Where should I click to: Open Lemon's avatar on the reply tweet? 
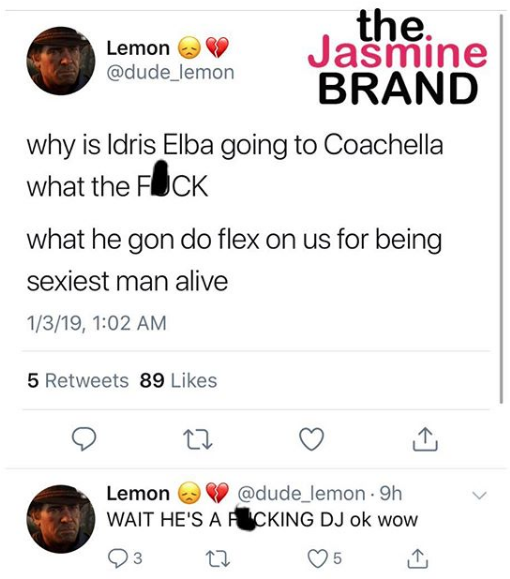point(61,519)
